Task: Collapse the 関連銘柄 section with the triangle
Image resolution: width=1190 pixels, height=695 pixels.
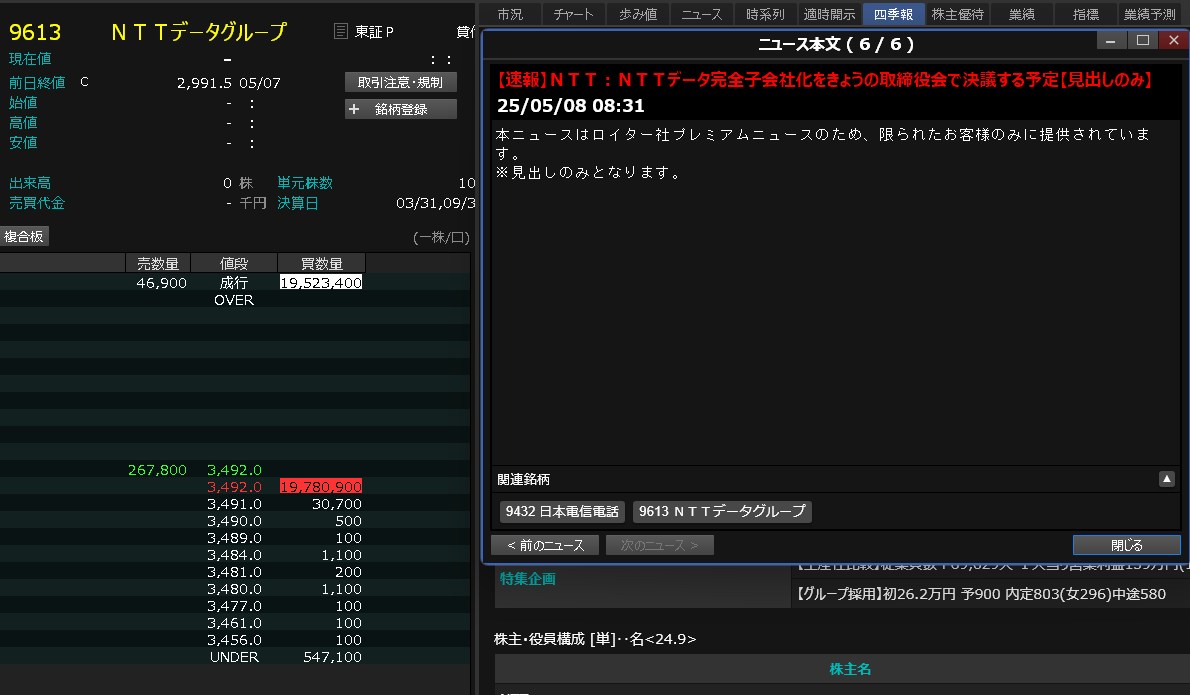Action: [x=1166, y=479]
